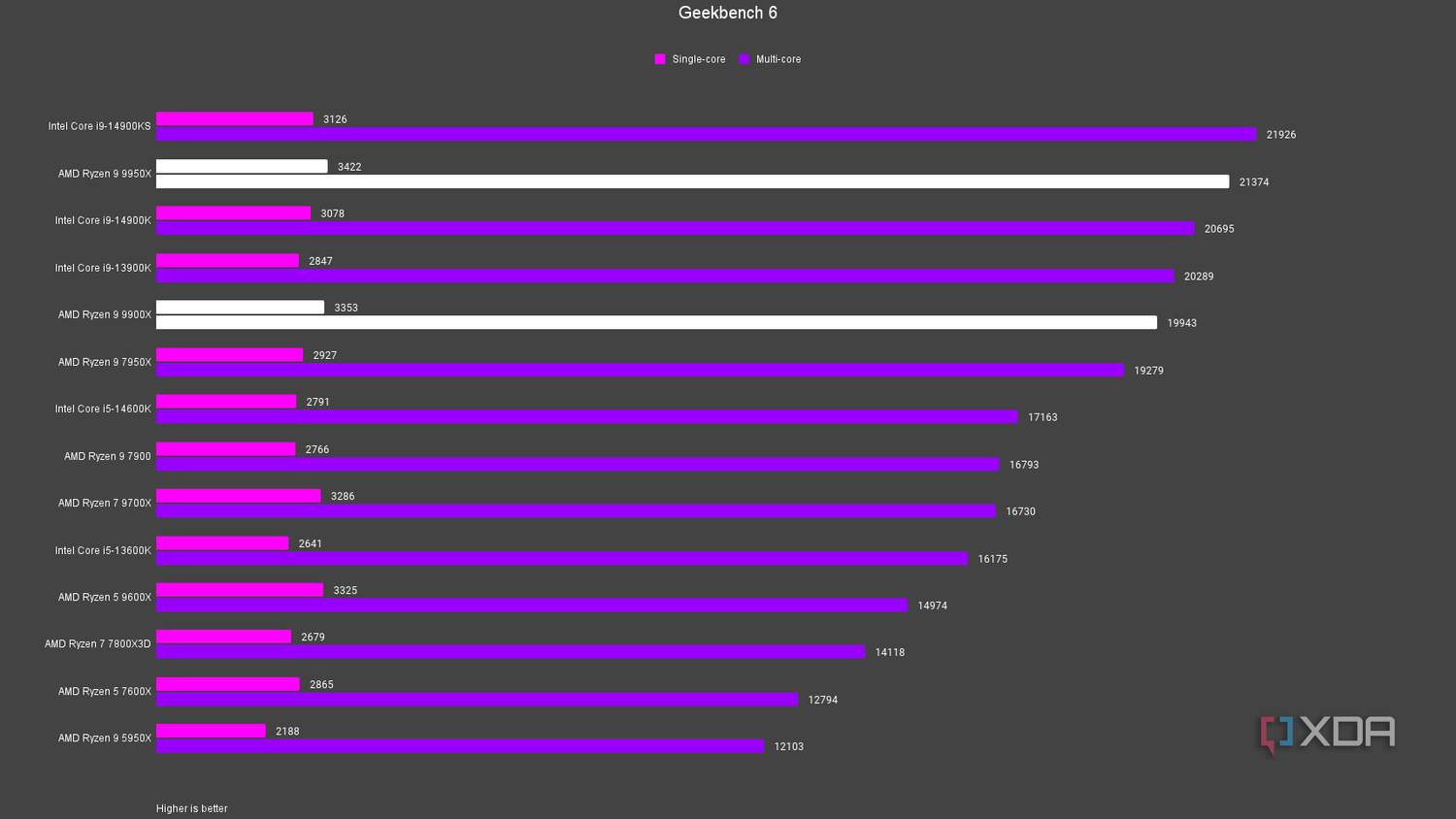Click the 14974 score next to Ryzen 5 9600X
1456x819 pixels.
[x=932, y=606]
